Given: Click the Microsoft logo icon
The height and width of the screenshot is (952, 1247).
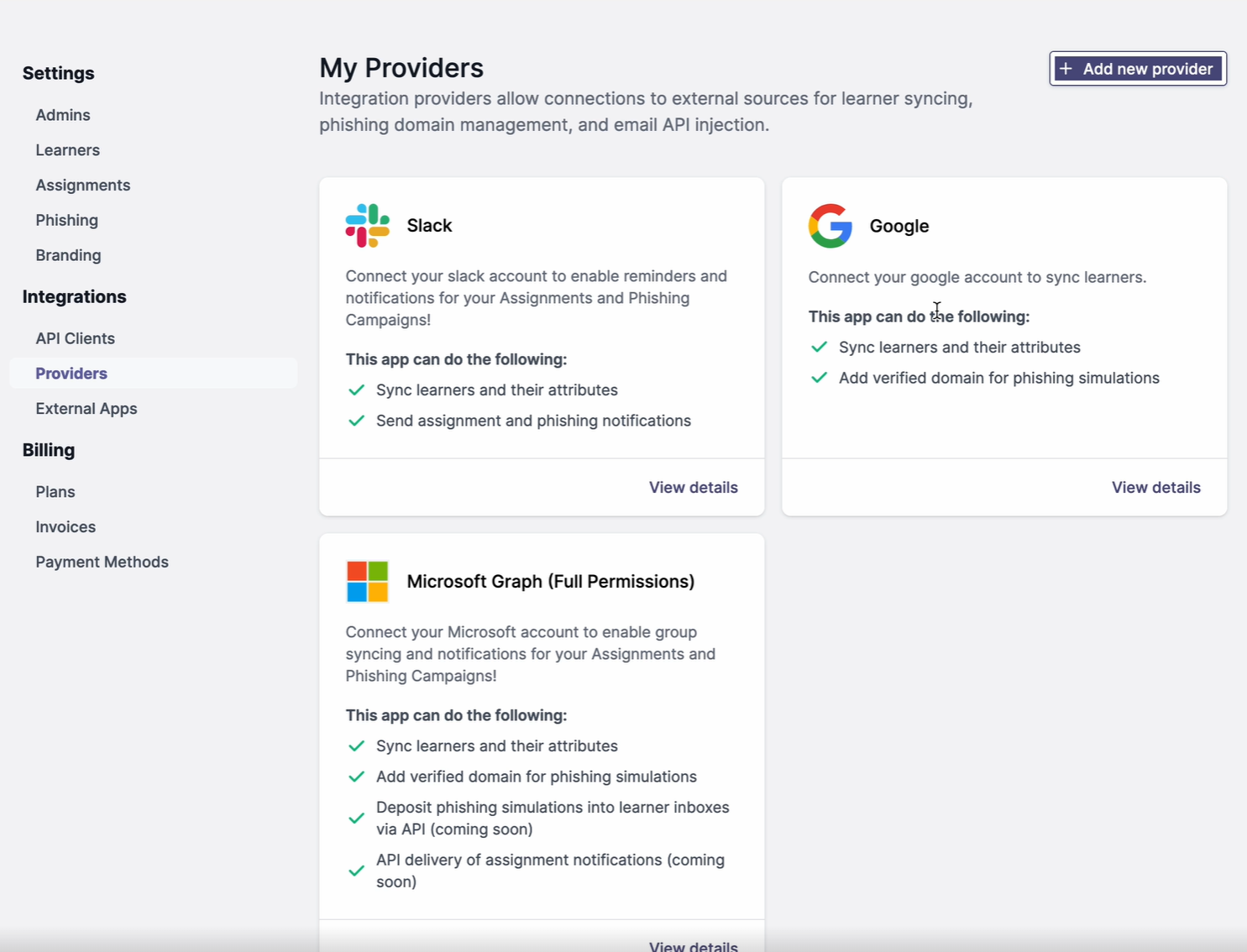Looking at the screenshot, I should coord(367,582).
